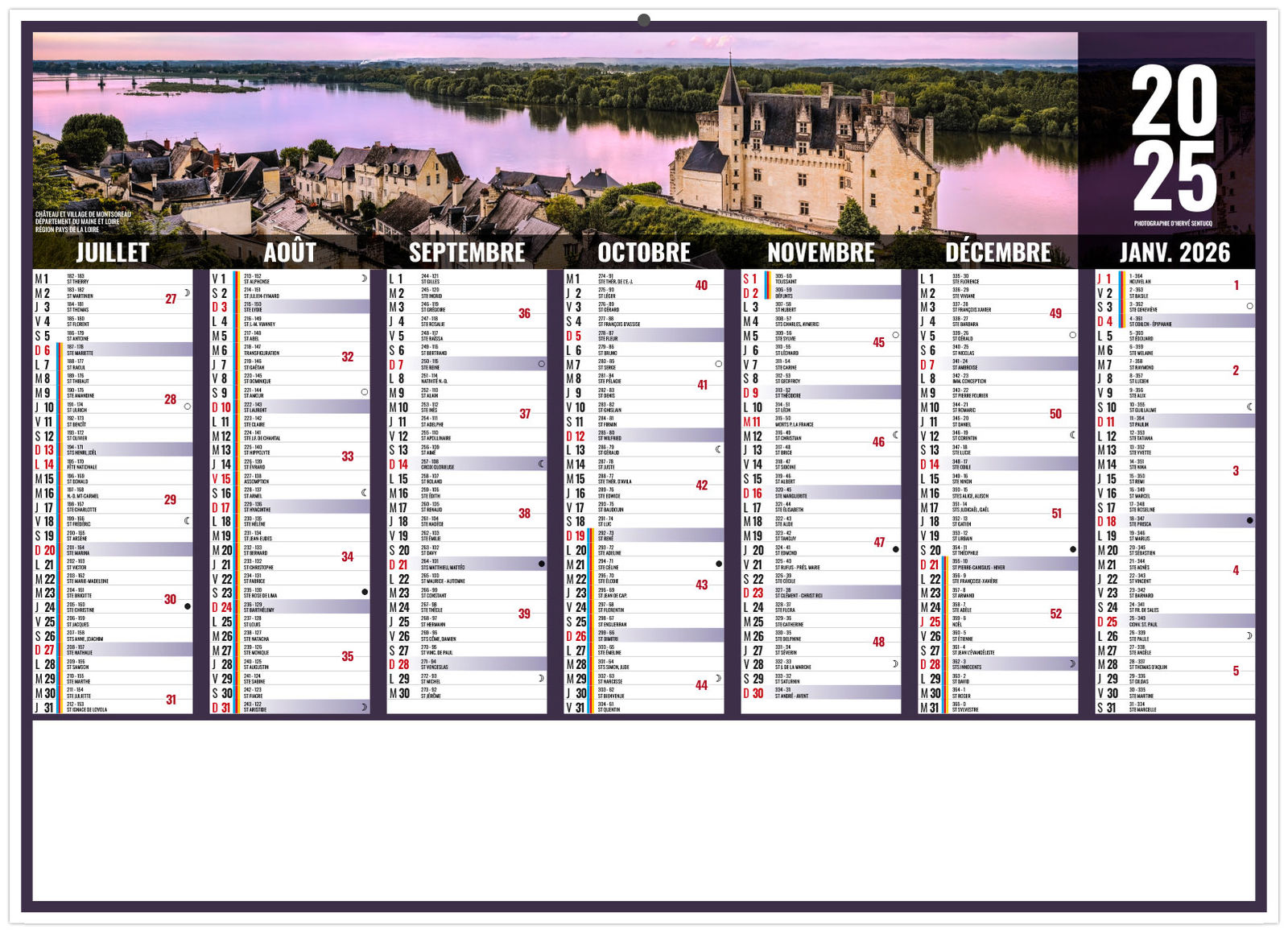Click the OCTOBRE month header
1288x934 pixels.
pyautogui.click(x=644, y=253)
